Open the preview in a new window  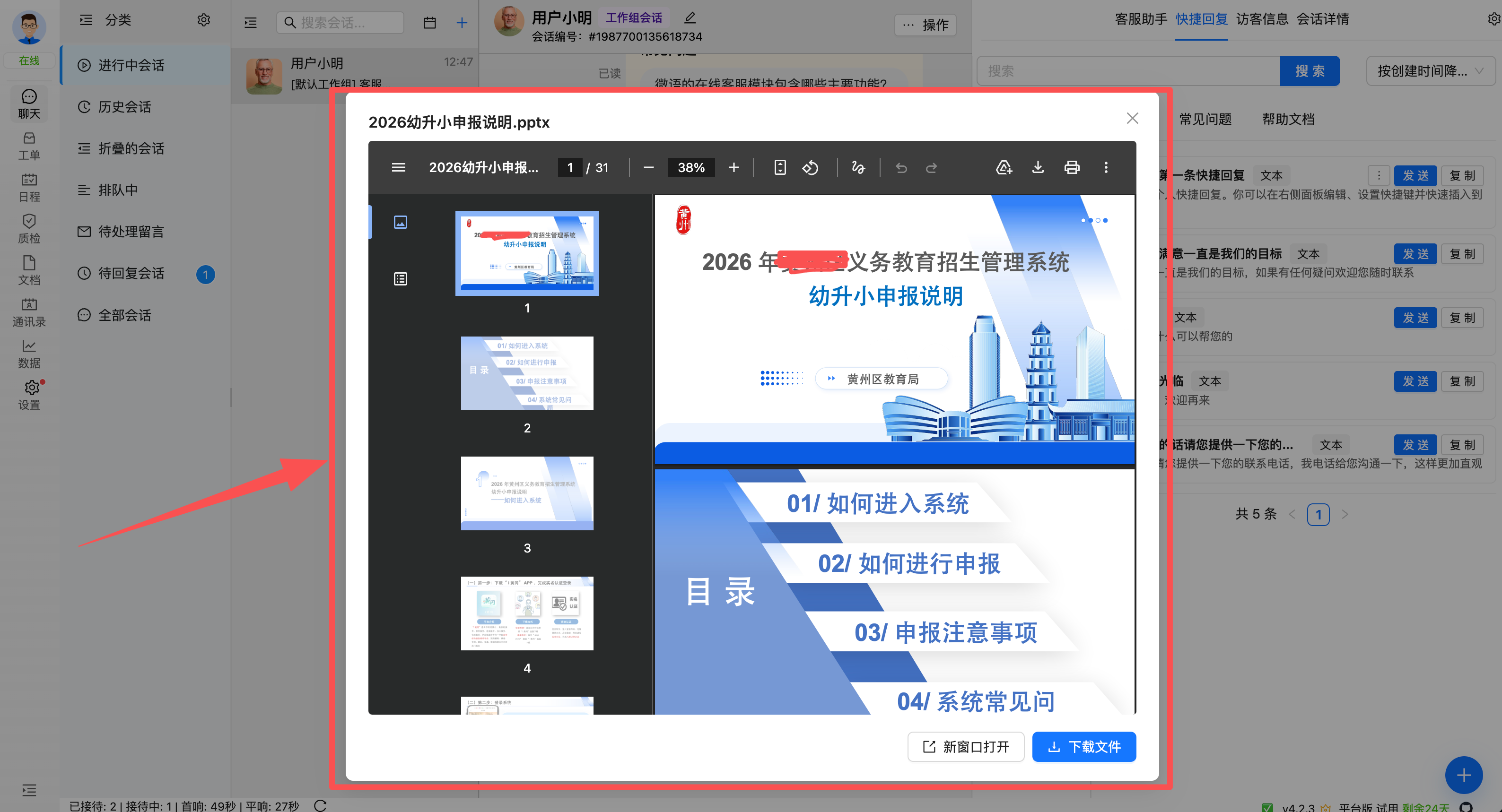click(x=966, y=746)
